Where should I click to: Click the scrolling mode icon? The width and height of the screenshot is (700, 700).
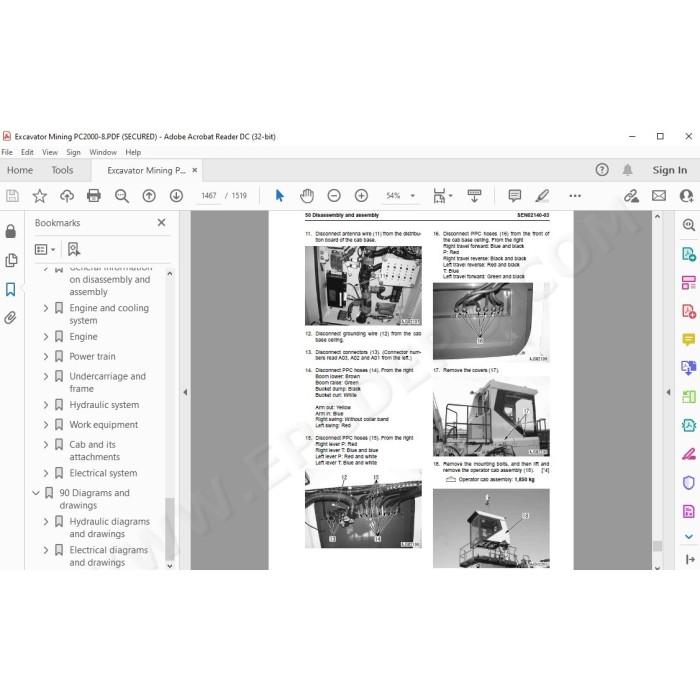click(x=474, y=196)
